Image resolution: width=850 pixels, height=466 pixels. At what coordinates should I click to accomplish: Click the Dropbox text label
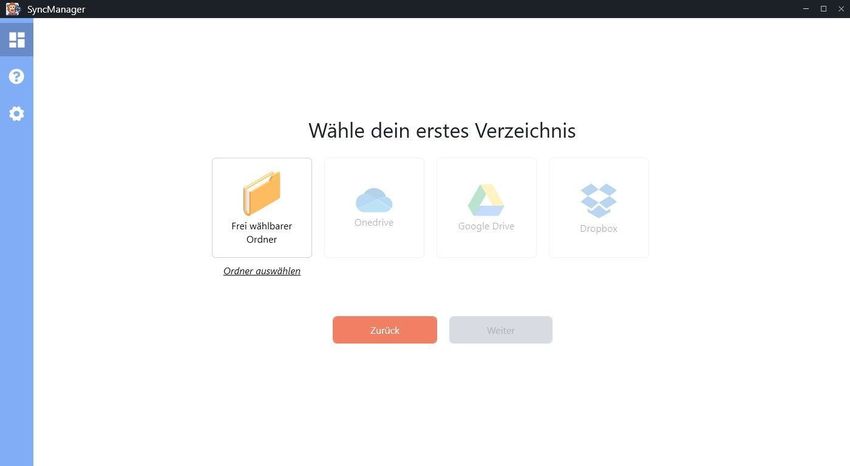[598, 229]
